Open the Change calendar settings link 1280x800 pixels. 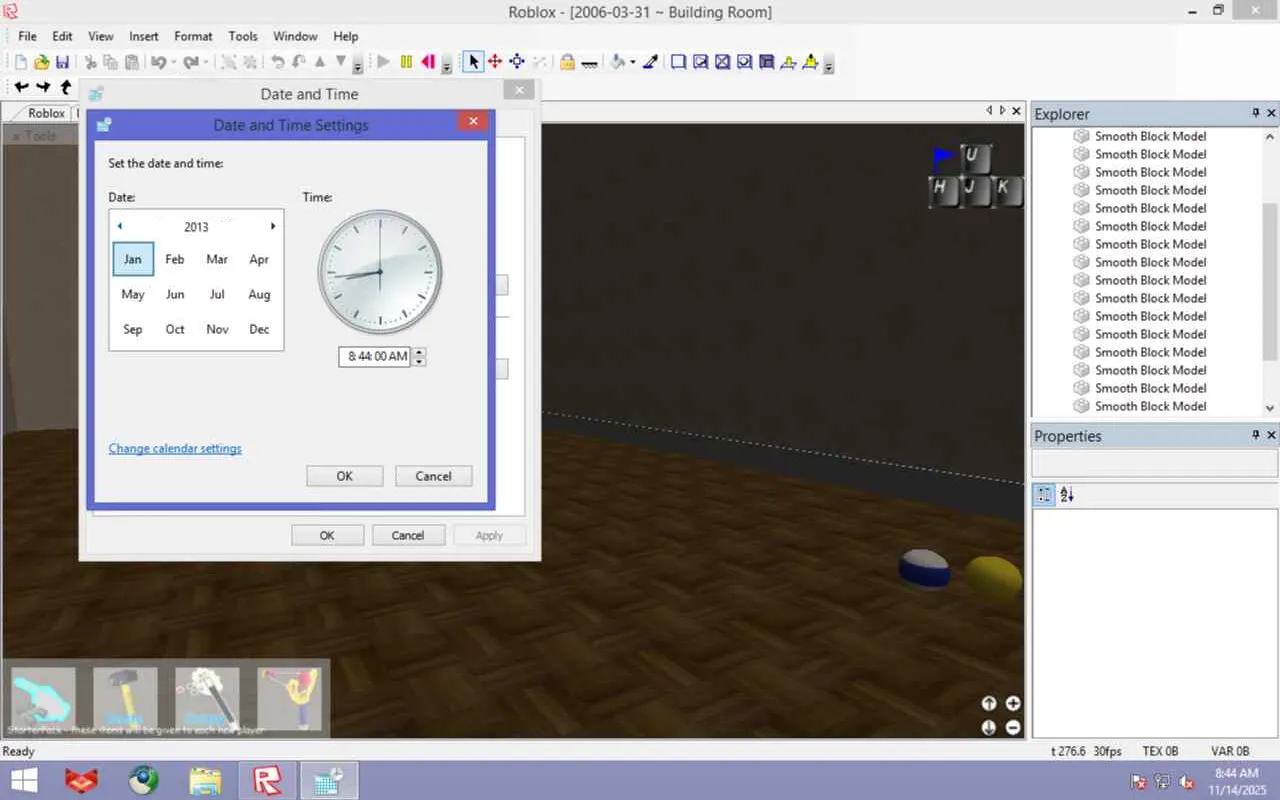(175, 448)
